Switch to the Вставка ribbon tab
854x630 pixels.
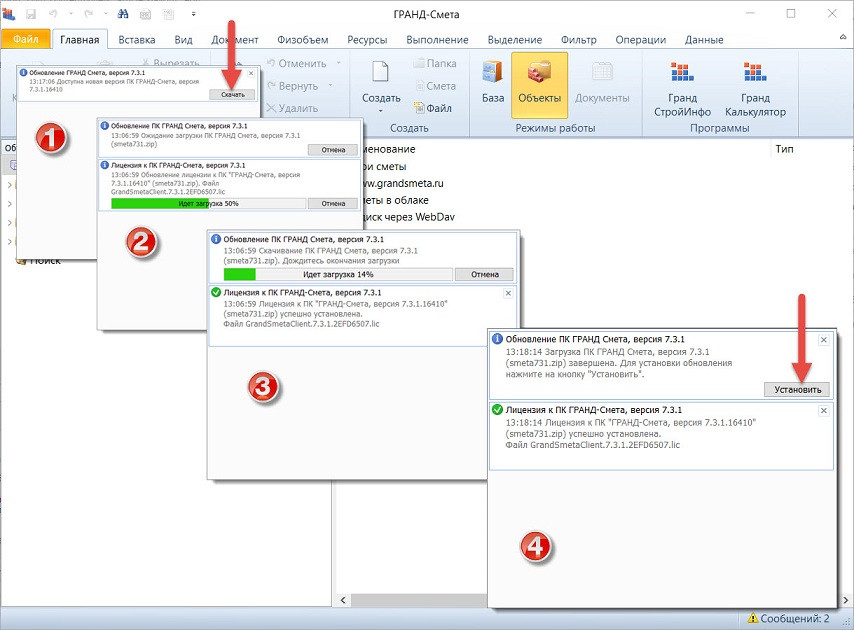[x=136, y=40]
